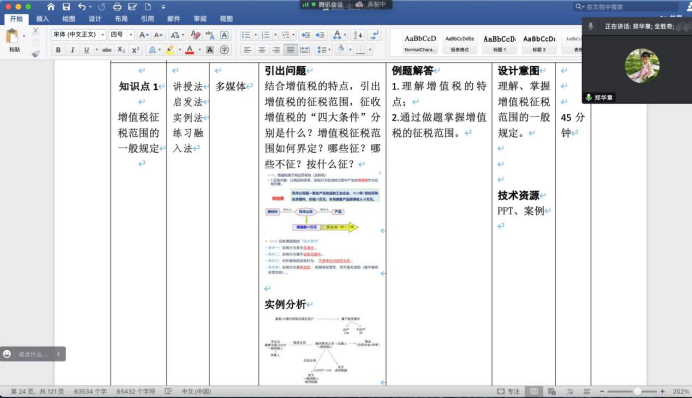
Task: Open the Paste clipboard icon
Action: 13,36
